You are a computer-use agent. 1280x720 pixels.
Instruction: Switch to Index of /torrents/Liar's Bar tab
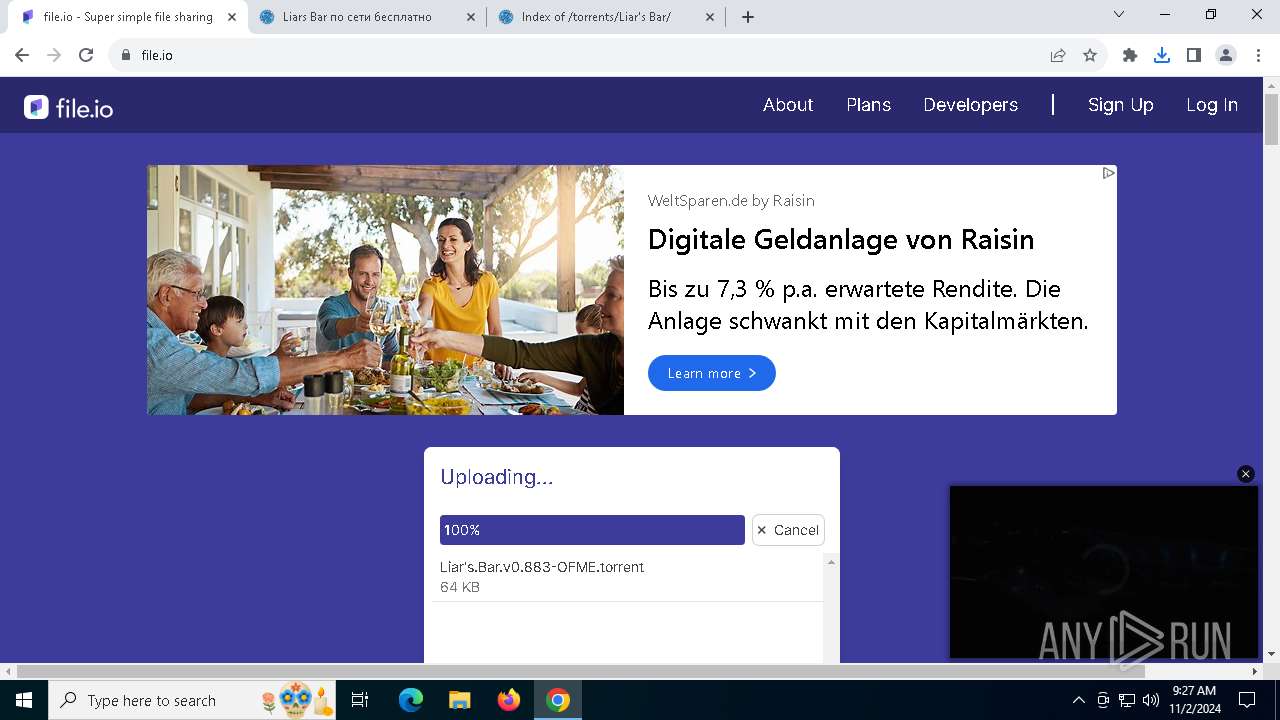click(x=606, y=17)
